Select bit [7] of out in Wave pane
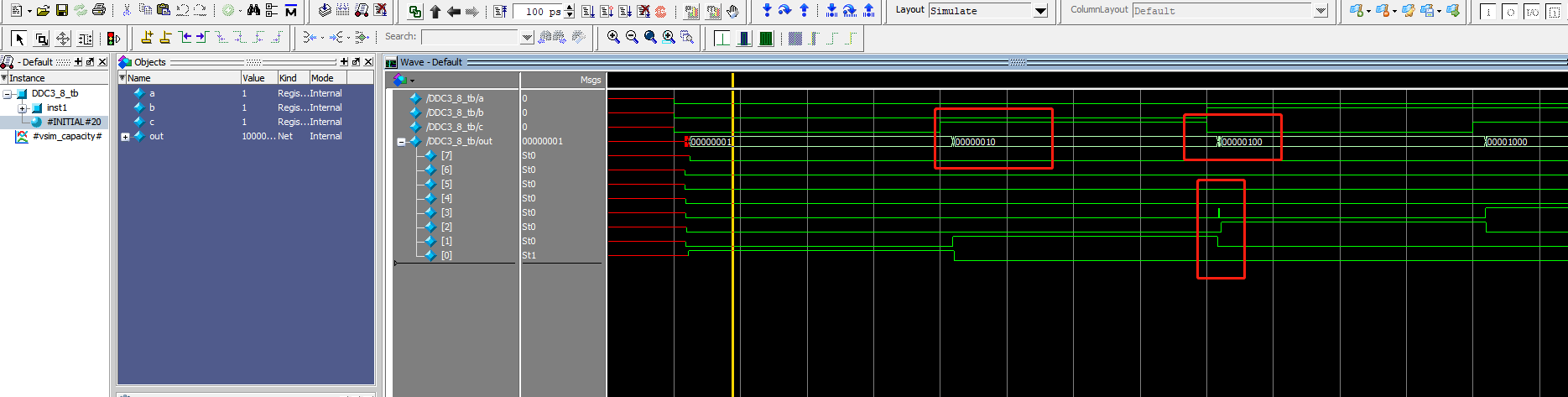The height and width of the screenshot is (397, 1568). point(446,156)
